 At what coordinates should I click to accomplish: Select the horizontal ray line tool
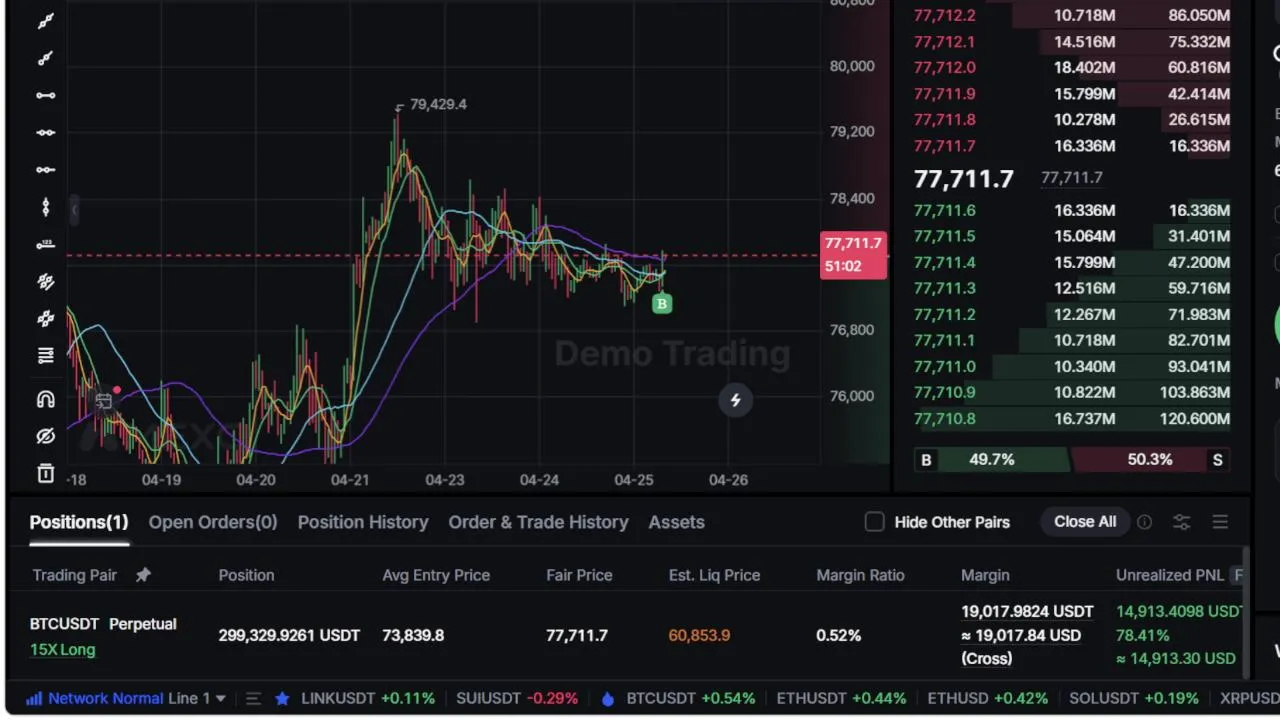[x=45, y=169]
